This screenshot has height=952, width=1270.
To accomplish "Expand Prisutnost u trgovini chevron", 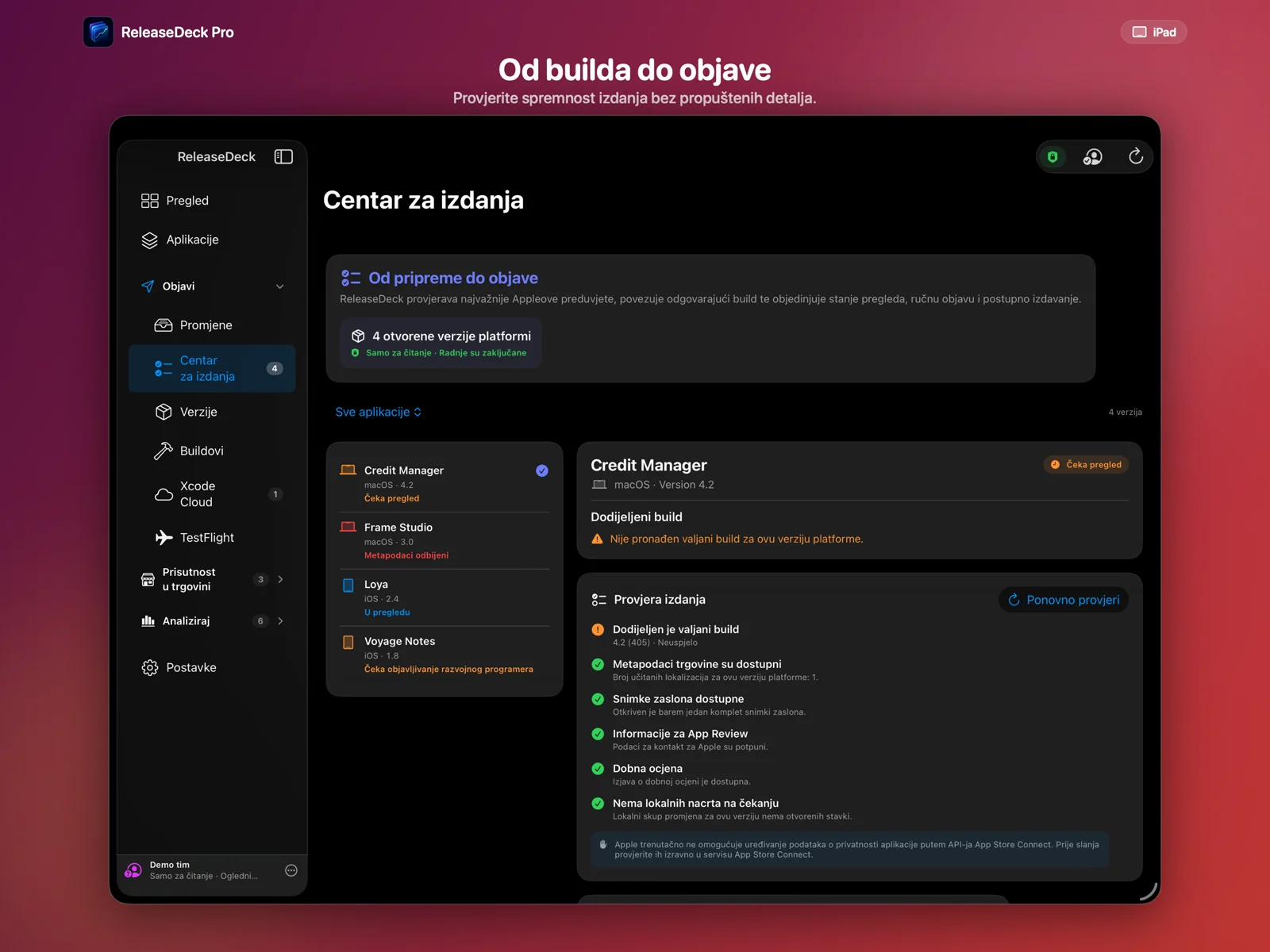I will pos(280,579).
